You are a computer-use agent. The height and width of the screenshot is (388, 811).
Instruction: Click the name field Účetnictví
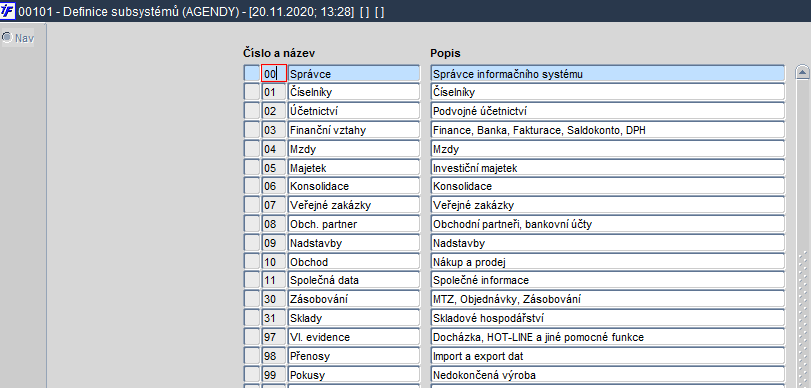pyautogui.click(x=354, y=111)
